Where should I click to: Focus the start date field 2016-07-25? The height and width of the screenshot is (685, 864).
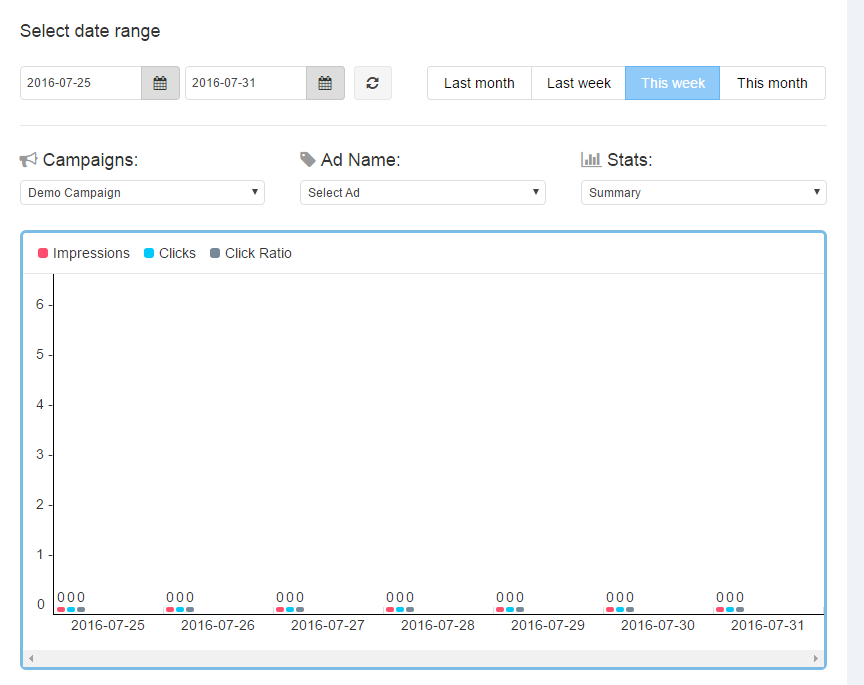click(81, 83)
